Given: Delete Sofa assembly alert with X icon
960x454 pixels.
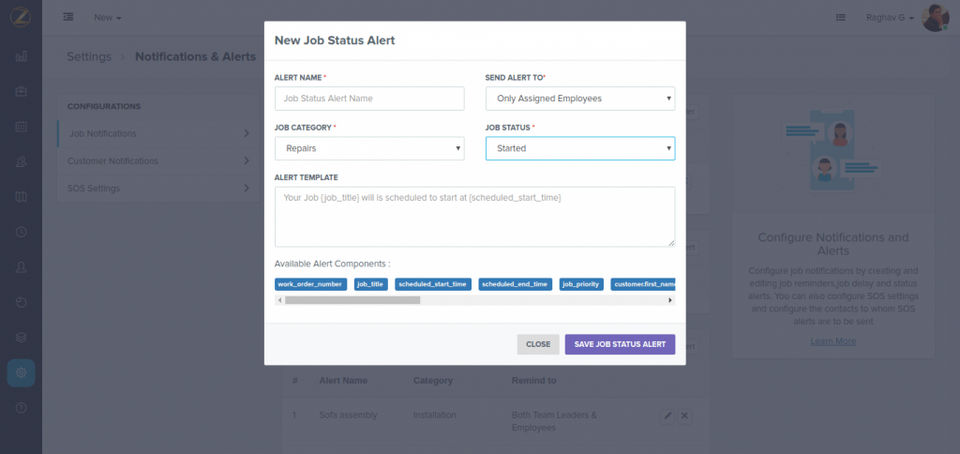Looking at the screenshot, I should coord(685,415).
